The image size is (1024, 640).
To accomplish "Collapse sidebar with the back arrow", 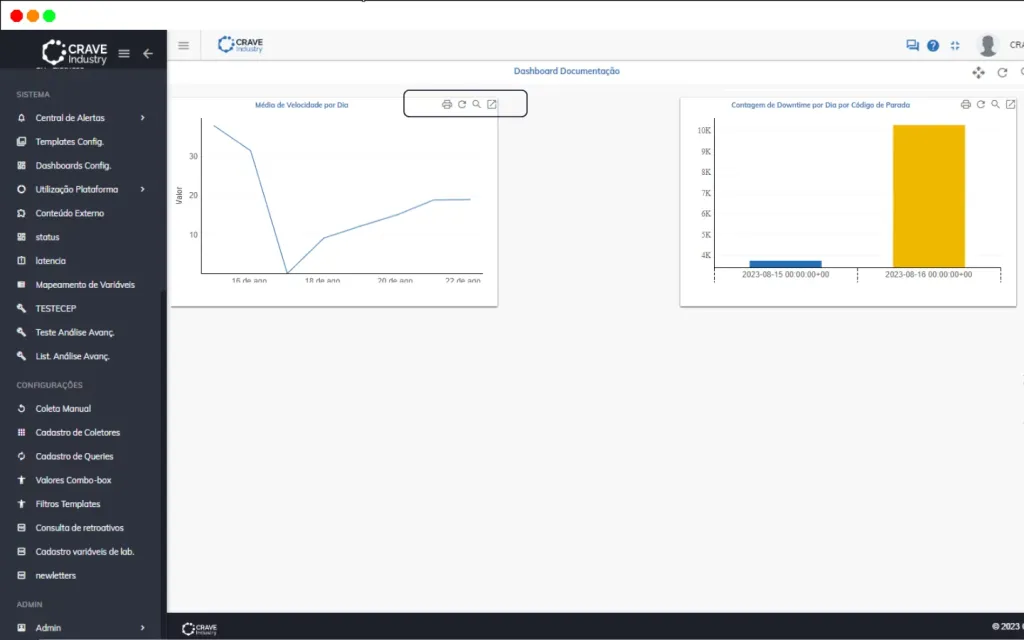I will pyautogui.click(x=148, y=54).
